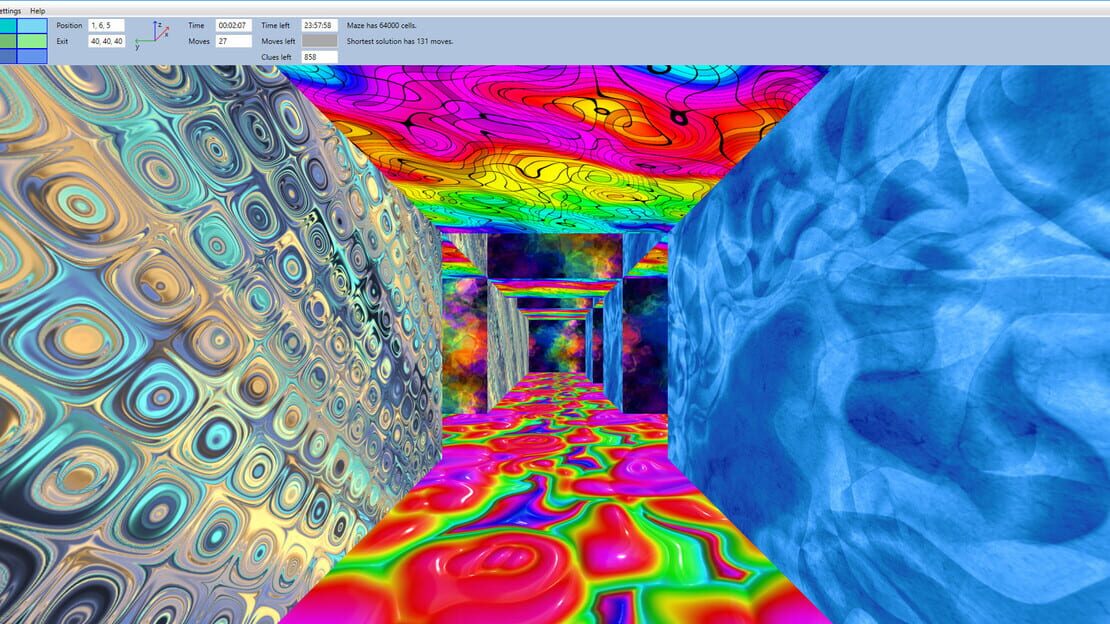Click the "Time" label
The height and width of the screenshot is (624, 1110).
tap(196, 25)
